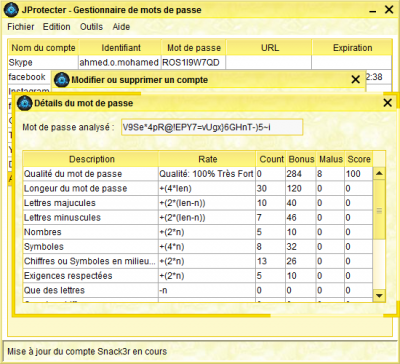Image resolution: width=400 pixels, height=364 pixels.
Task: Minimize the JProtecter main window
Action: 373,11
